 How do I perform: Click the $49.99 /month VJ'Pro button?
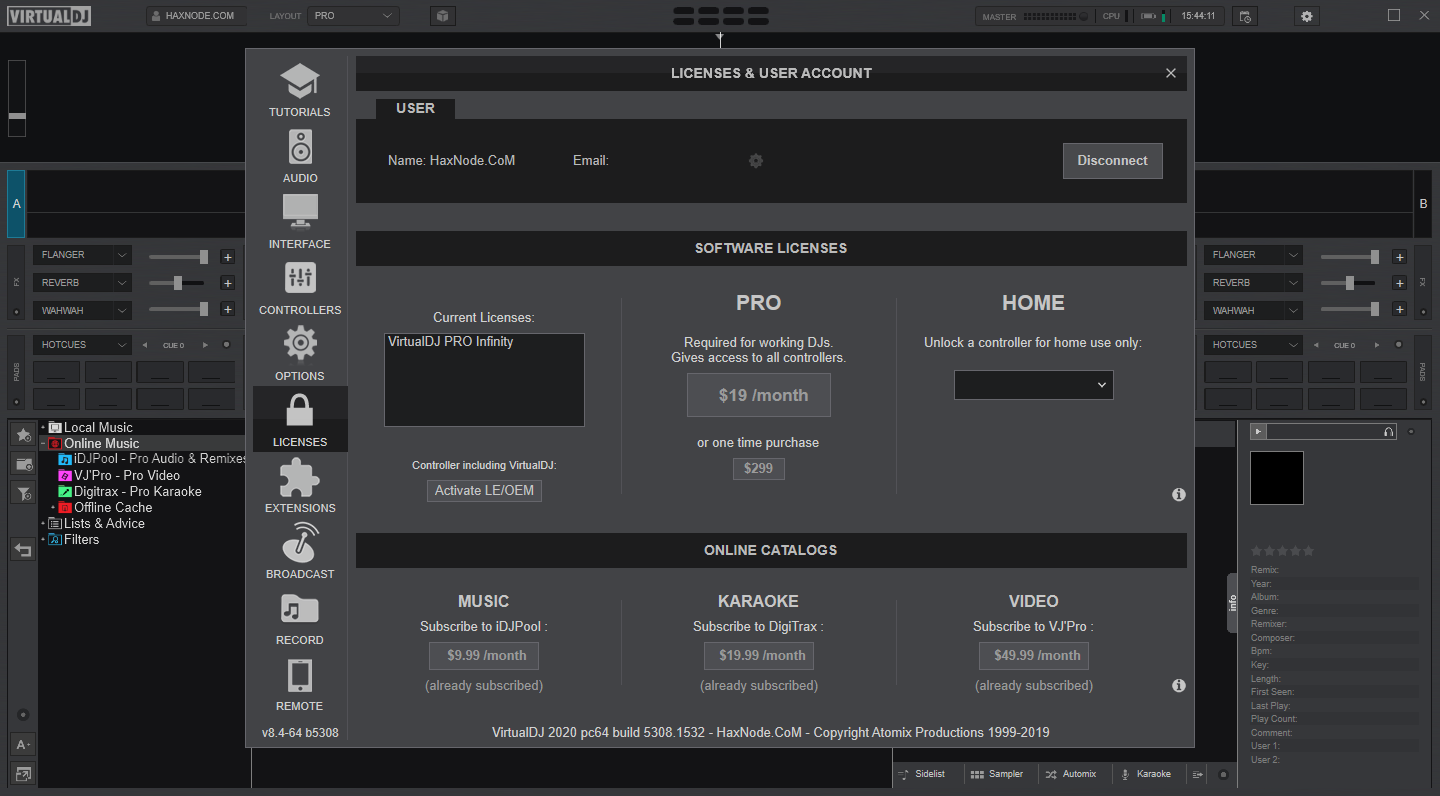pos(1034,656)
